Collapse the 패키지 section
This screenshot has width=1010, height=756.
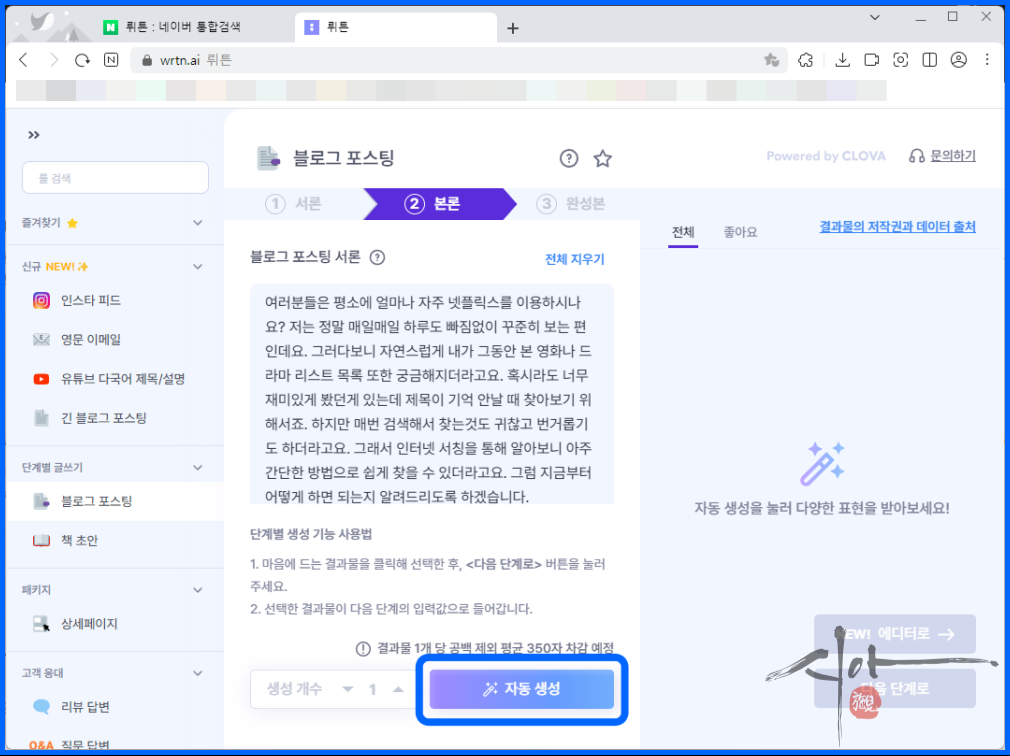coord(198,590)
